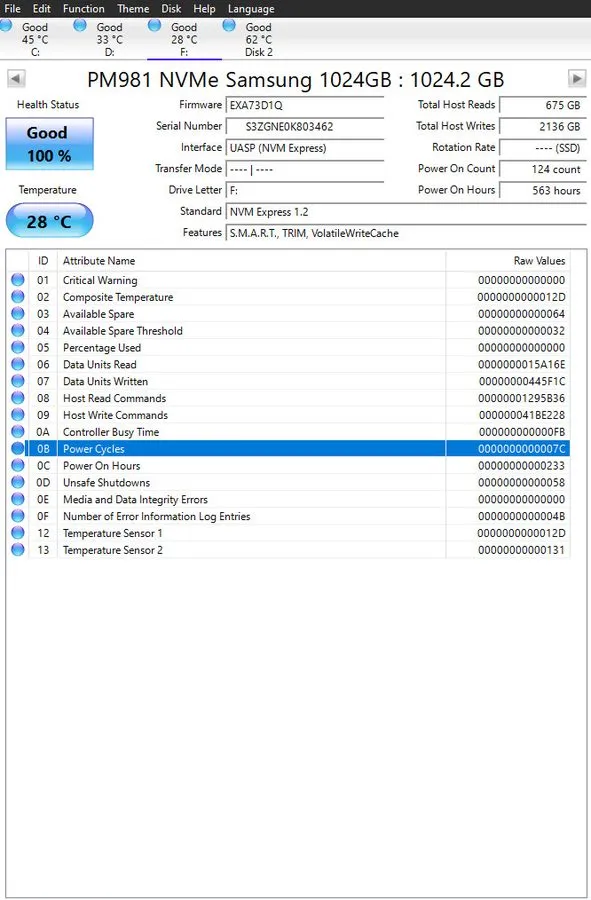
Task: Select the Percentage Used attribute name
Action: 102,348
